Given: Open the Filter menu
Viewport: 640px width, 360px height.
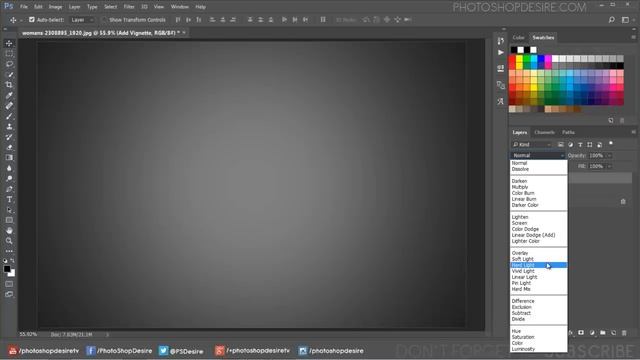Looking at the screenshot, I should point(129,7).
